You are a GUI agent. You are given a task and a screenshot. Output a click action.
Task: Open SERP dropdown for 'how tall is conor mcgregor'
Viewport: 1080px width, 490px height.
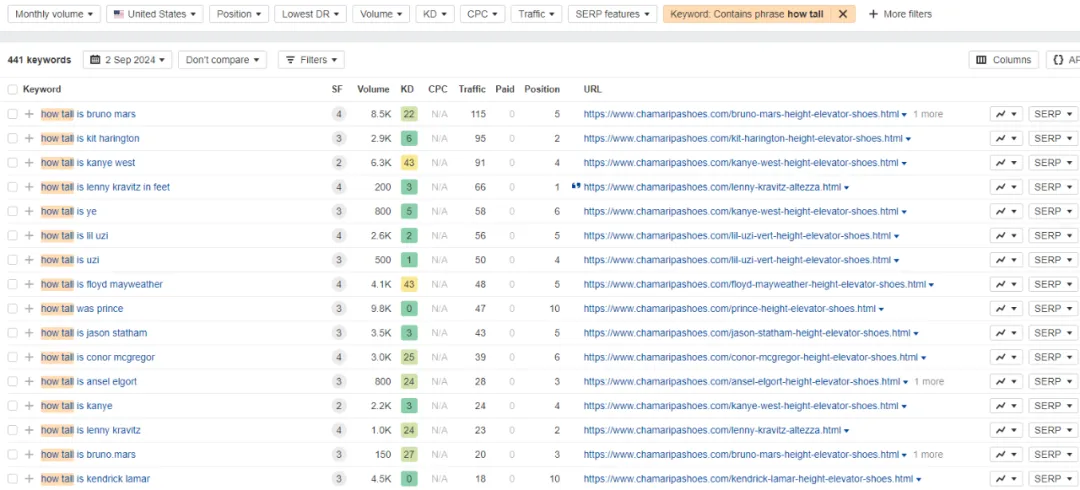pos(1053,357)
